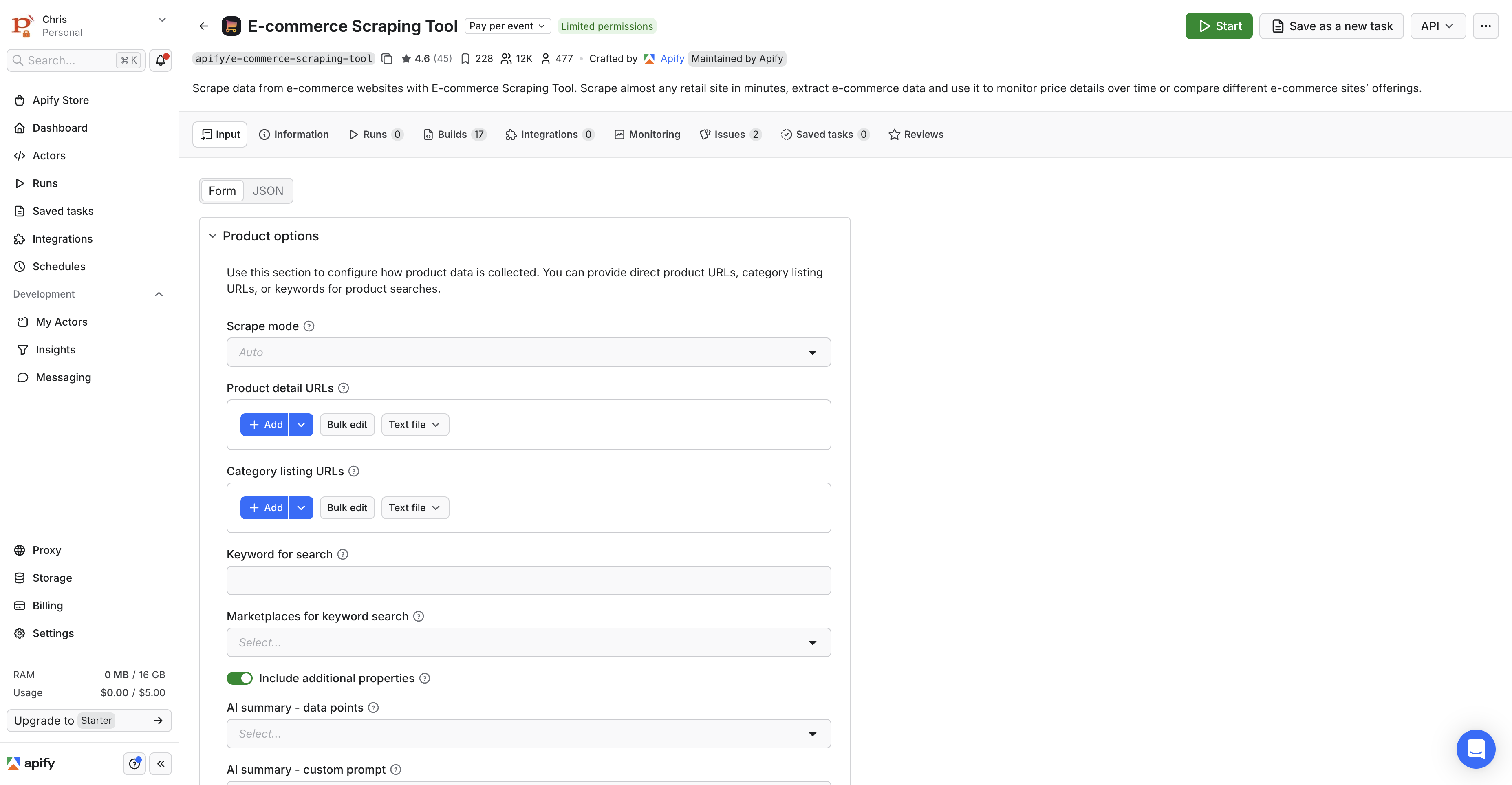Click the Keyword for search input
This screenshot has height=785, width=1512.
pos(528,580)
